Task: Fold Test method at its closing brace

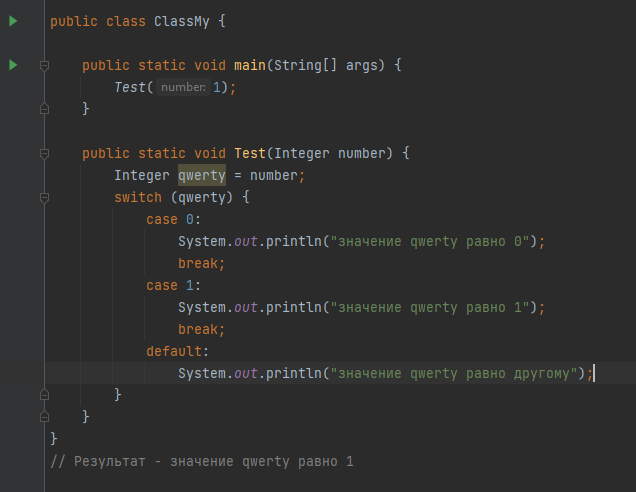Action: [45, 417]
